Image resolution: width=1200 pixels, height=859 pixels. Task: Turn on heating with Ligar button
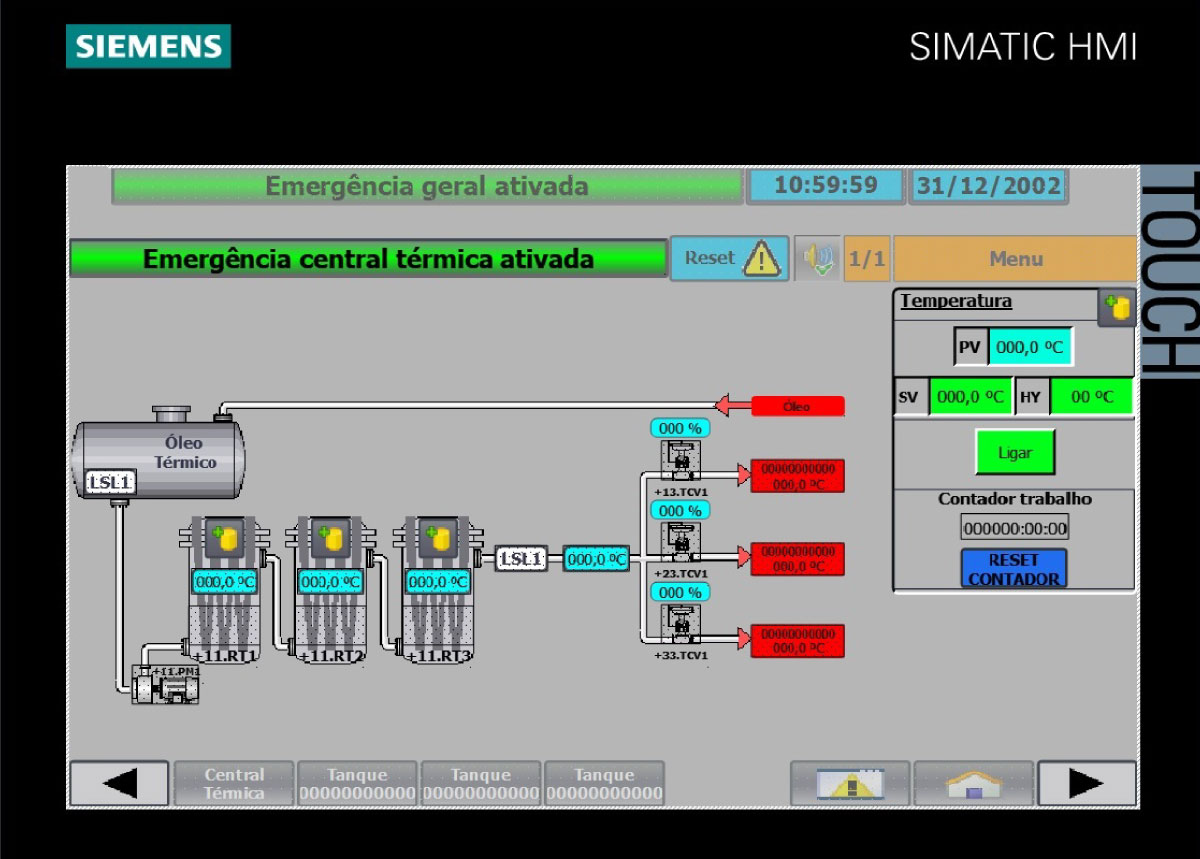[x=1015, y=453]
